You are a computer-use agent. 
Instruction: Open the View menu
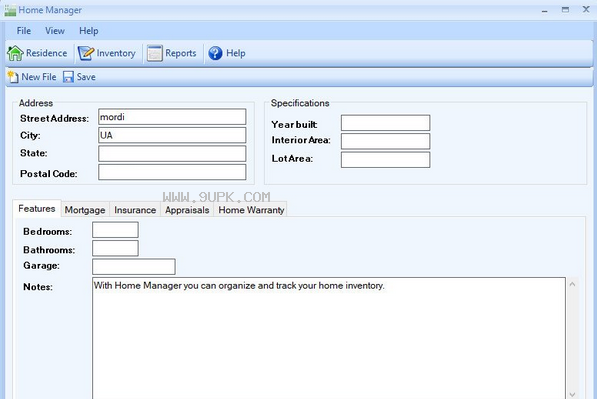pos(55,30)
